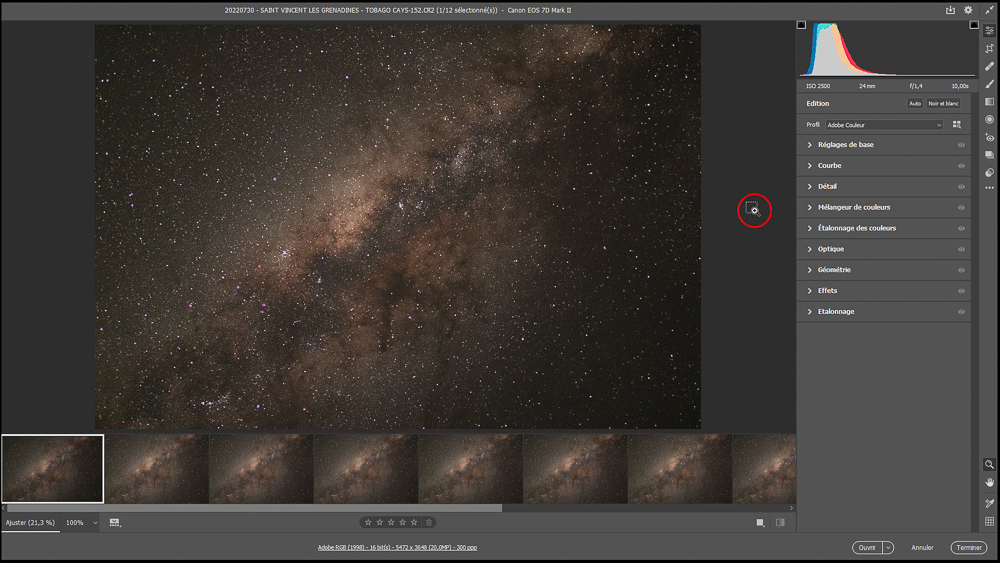Viewport: 1000px width, 563px height.
Task: Toggle visibility of Étalonnage des couleurs
Action: point(961,228)
